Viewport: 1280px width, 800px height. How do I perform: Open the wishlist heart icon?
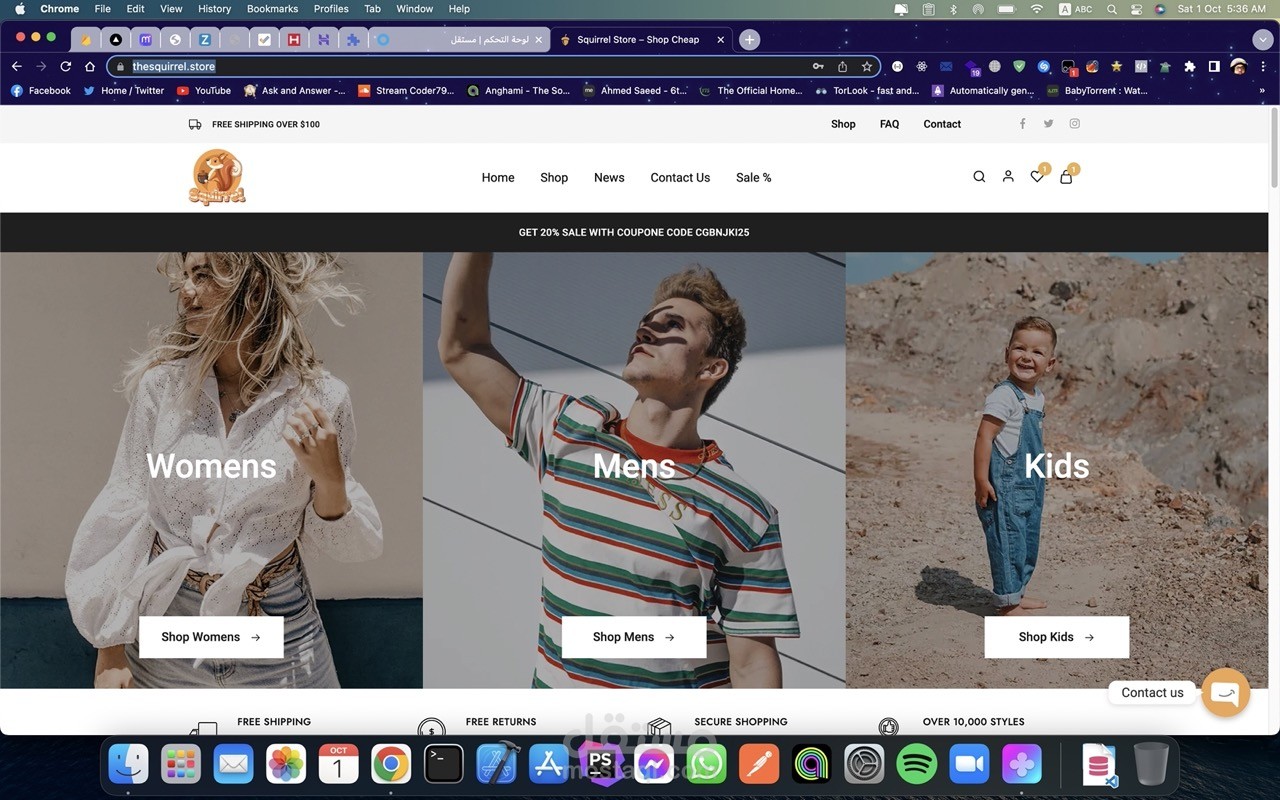(1037, 176)
